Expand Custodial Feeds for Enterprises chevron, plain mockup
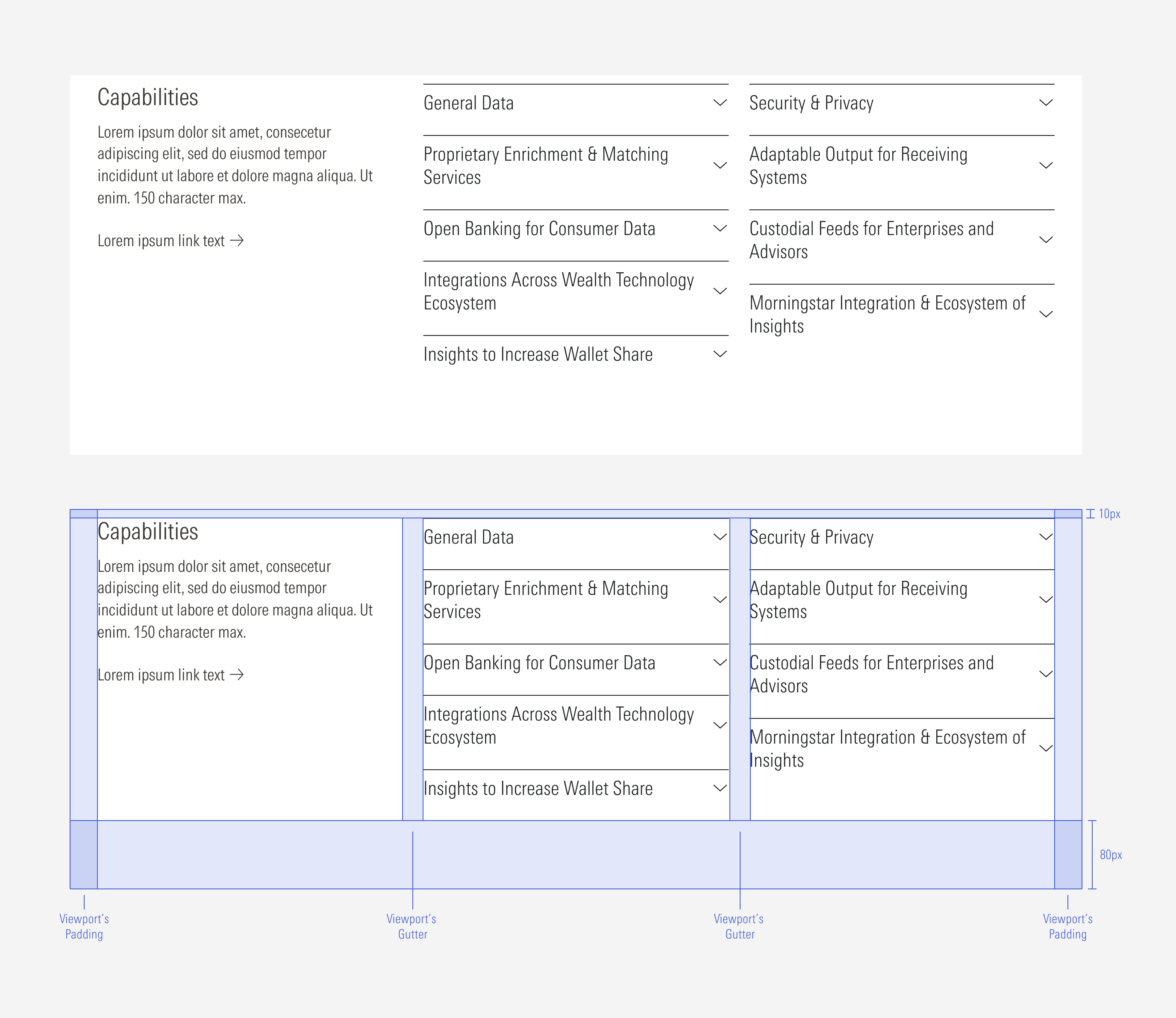This screenshot has height=1018, width=1176. [1046, 240]
